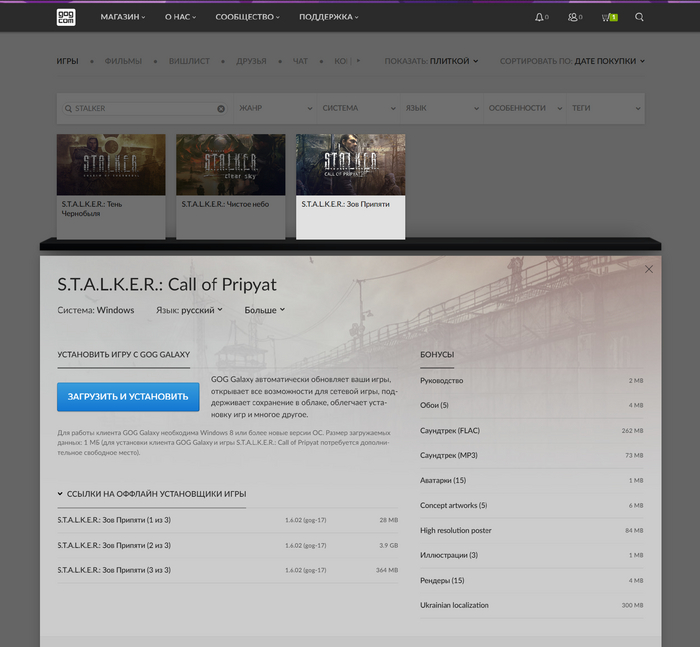Open the ЖАНР filter dropdown
The width and height of the screenshot is (700, 647).
pos(275,109)
